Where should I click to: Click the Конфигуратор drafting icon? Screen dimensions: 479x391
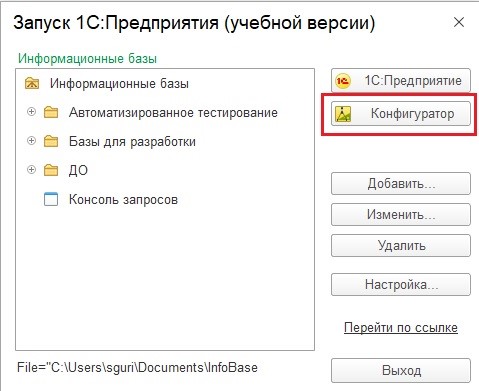click(343, 114)
